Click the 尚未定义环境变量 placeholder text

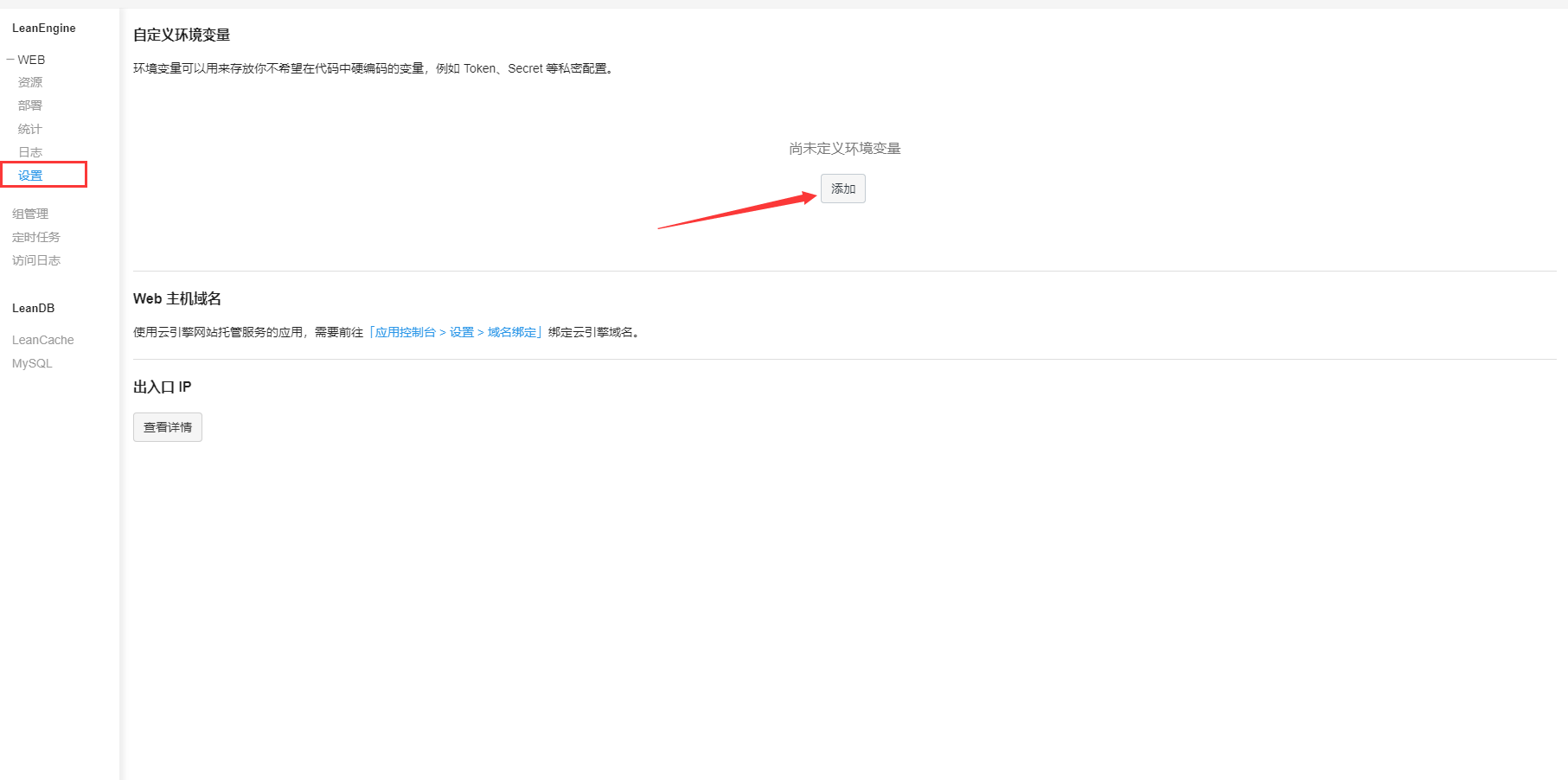coord(844,149)
